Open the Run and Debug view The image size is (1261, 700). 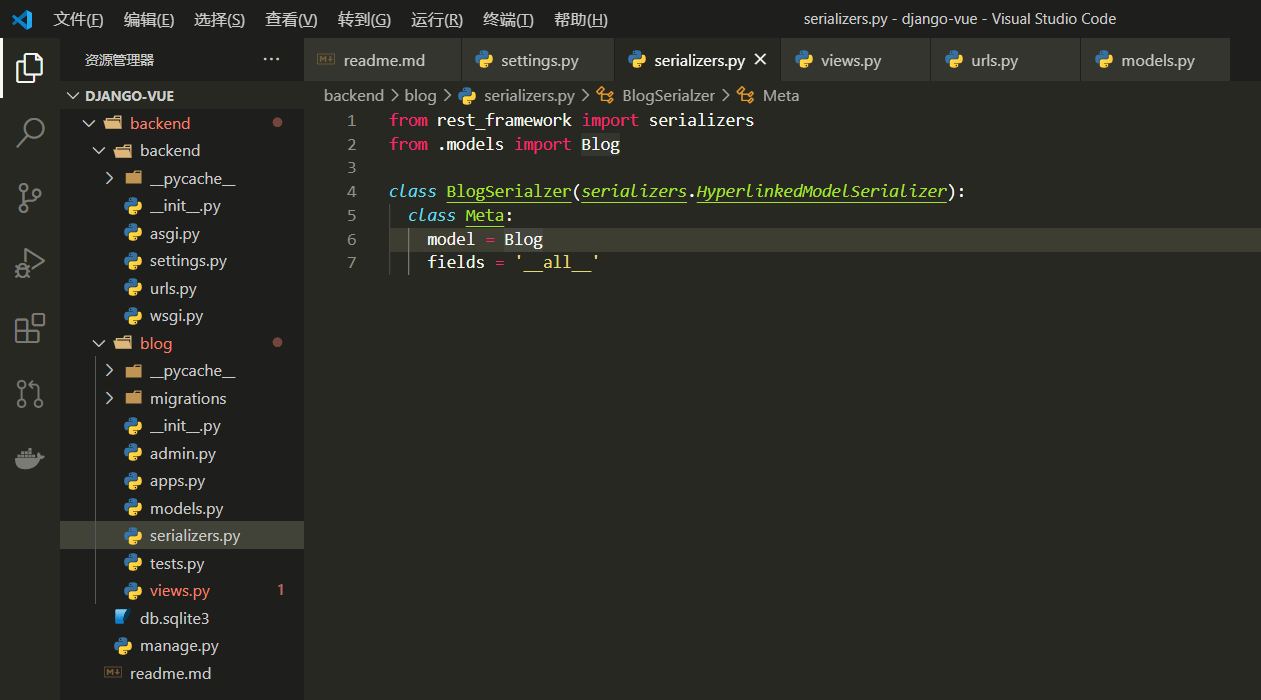point(30,263)
